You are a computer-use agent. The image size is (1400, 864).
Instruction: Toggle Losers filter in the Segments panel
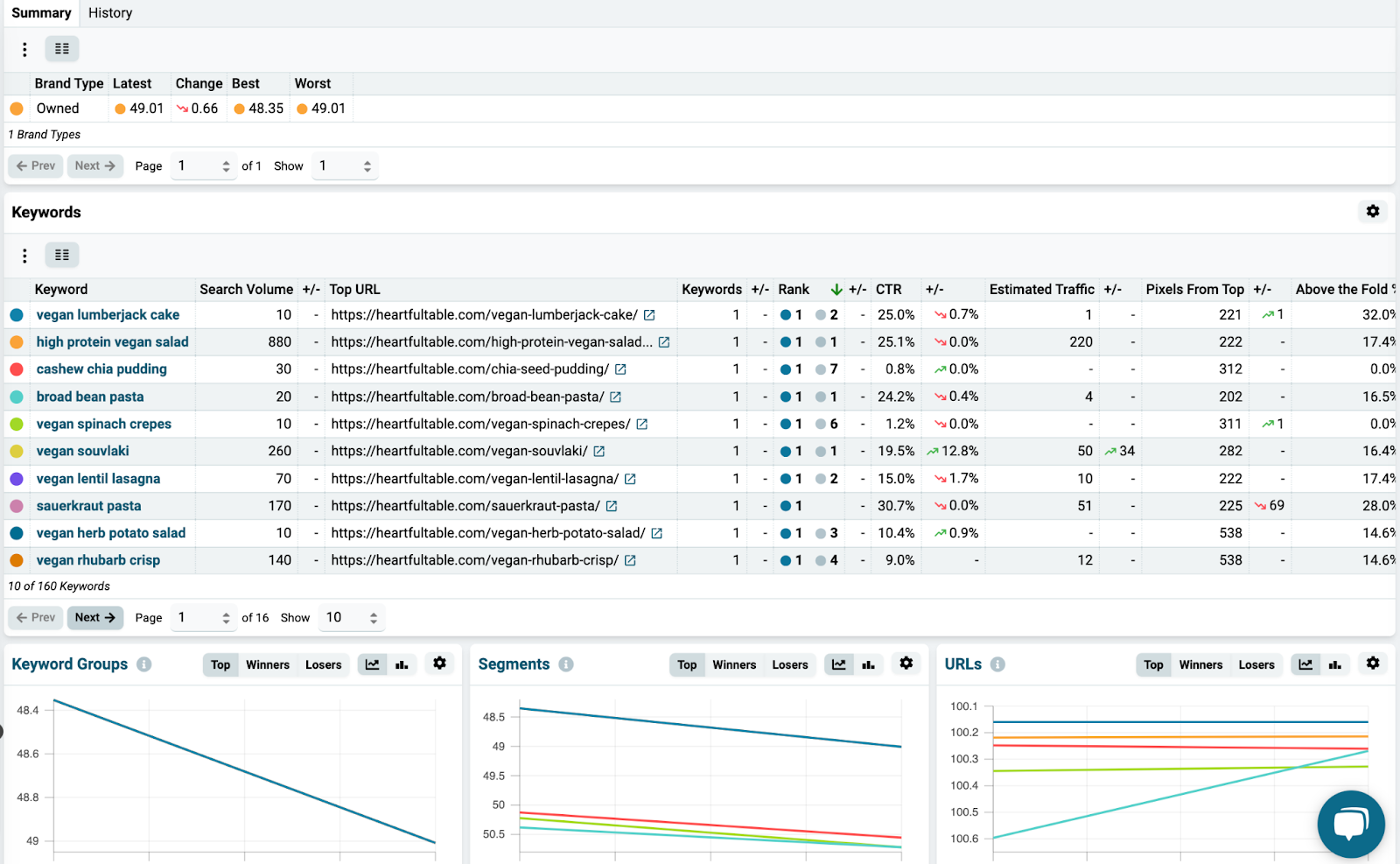click(789, 664)
